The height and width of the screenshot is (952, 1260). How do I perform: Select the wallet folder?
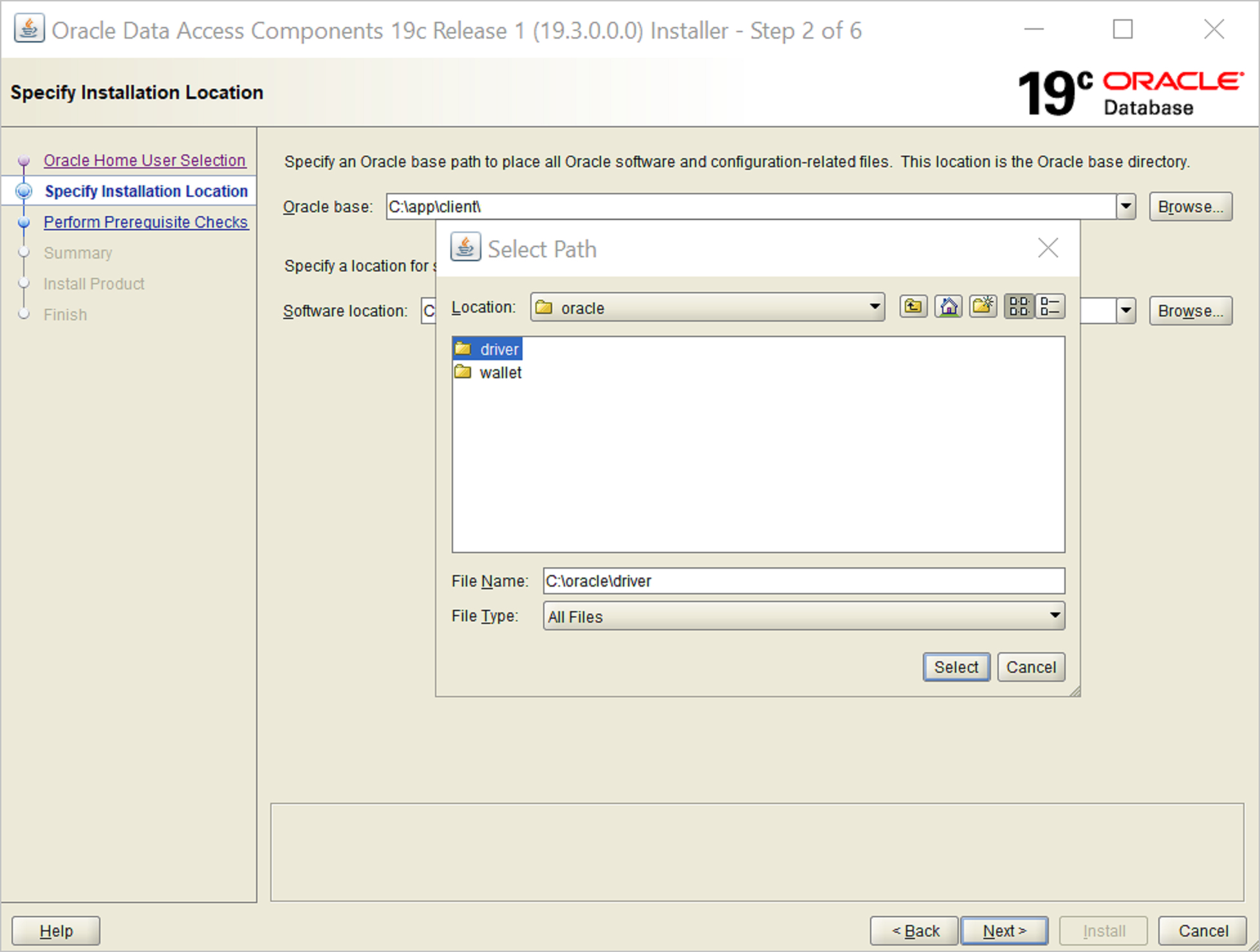pos(488,372)
